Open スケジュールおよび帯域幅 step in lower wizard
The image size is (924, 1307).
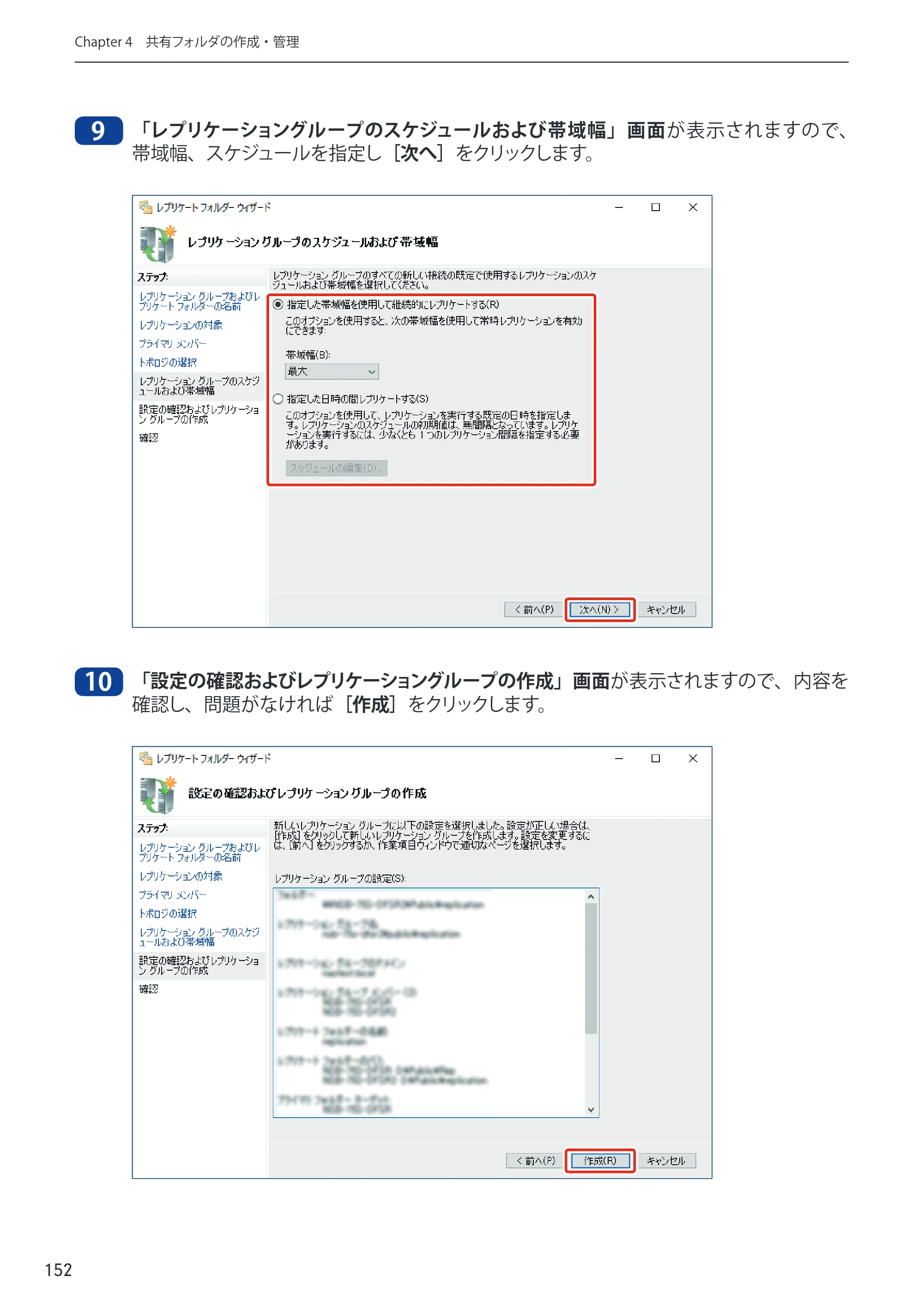[x=199, y=936]
